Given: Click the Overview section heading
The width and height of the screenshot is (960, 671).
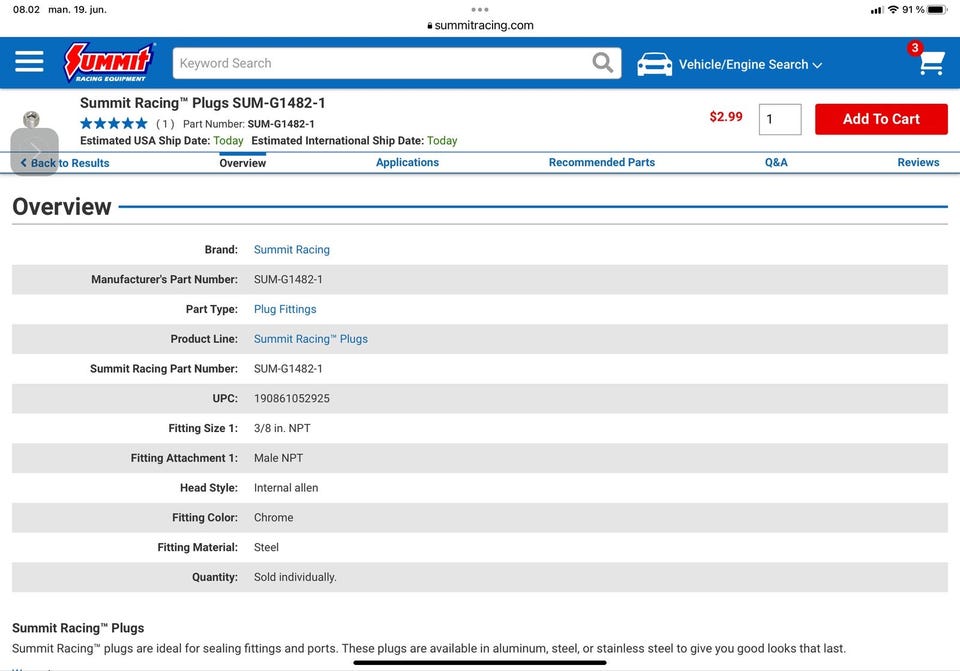Looking at the screenshot, I should point(62,207).
